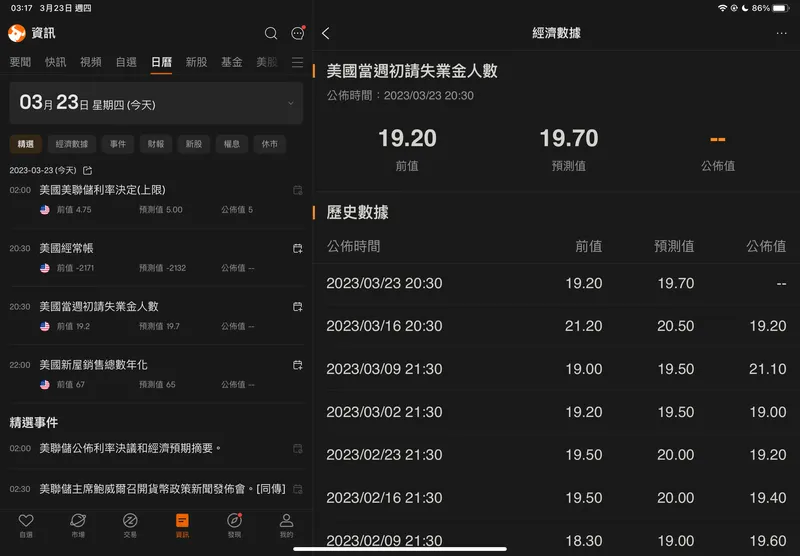Select history row 2023/03/09 21:30
The width and height of the screenshot is (800, 556).
click(556, 369)
